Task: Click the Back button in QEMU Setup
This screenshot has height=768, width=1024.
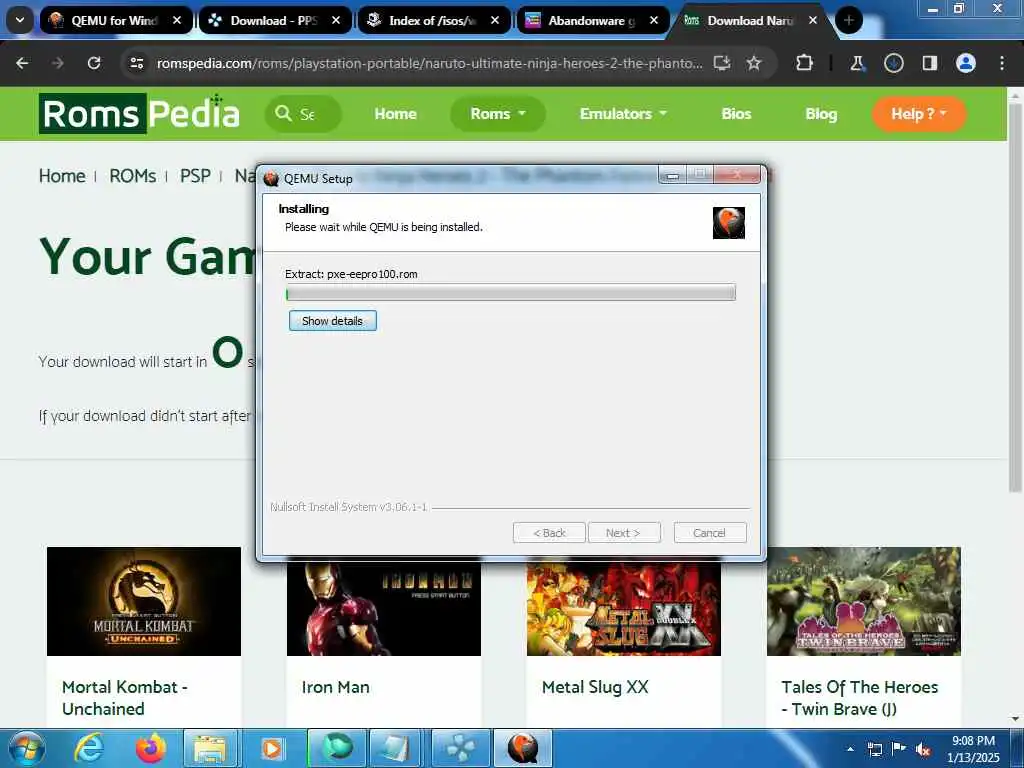Action: (x=549, y=533)
